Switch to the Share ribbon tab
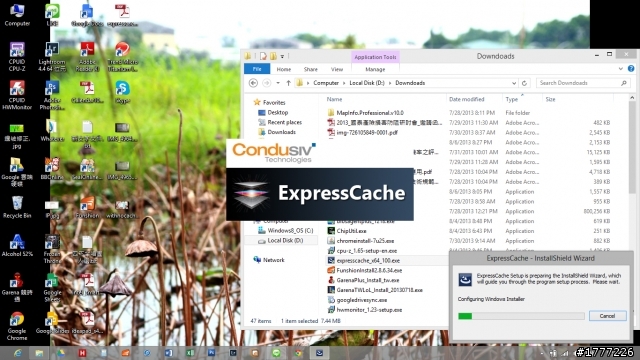The height and width of the screenshot is (360, 640). tap(311, 69)
